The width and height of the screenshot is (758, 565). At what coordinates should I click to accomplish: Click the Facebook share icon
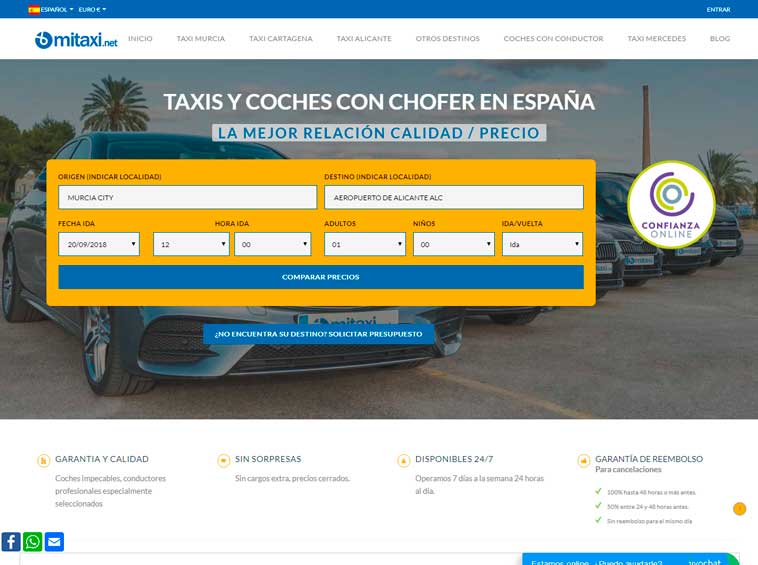coord(11,542)
